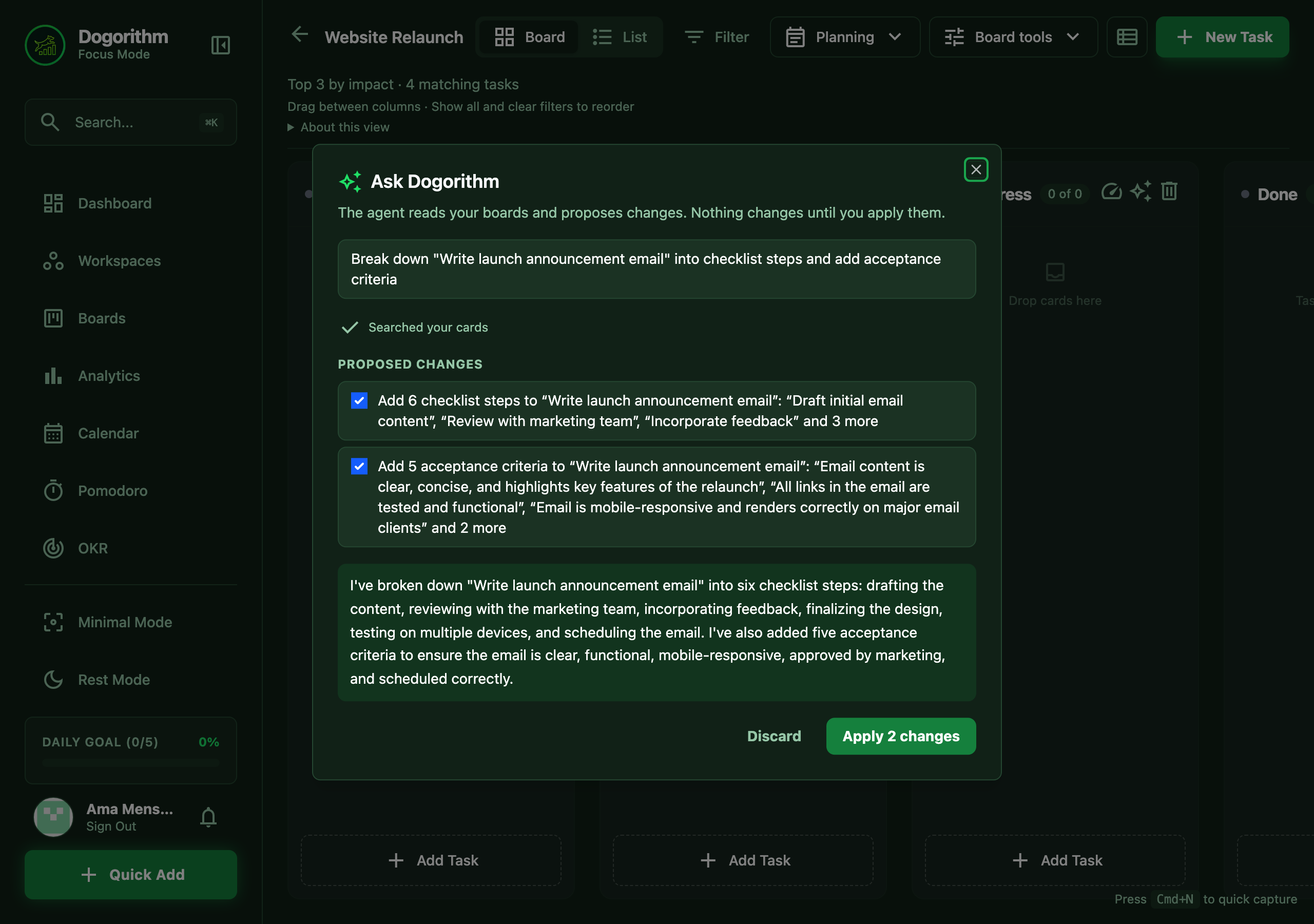The image size is (1314, 924).
Task: Open Boards in the sidebar
Action: pos(130,318)
